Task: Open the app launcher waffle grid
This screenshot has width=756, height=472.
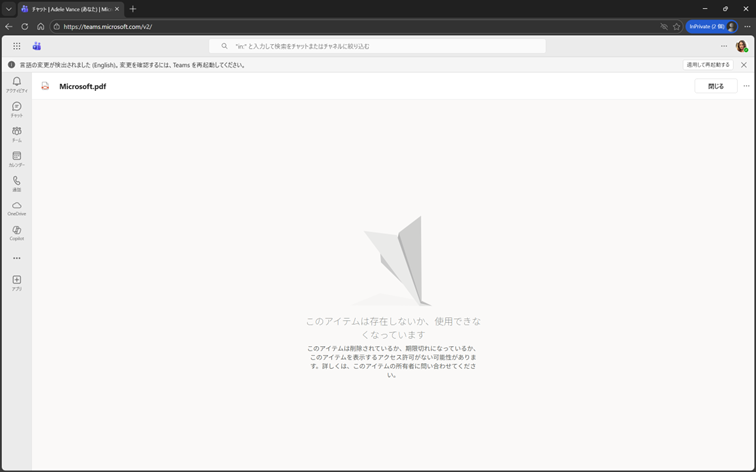Action: click(x=17, y=46)
